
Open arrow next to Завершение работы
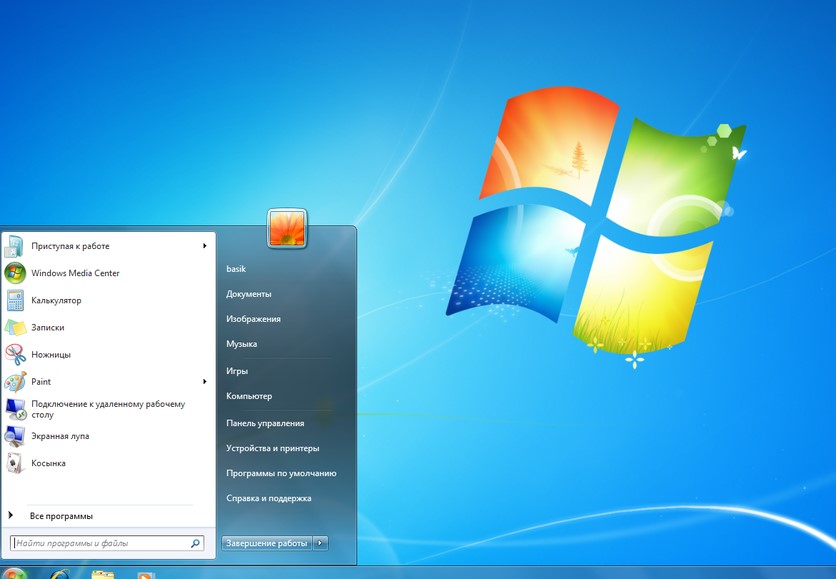pyautogui.click(x=320, y=543)
